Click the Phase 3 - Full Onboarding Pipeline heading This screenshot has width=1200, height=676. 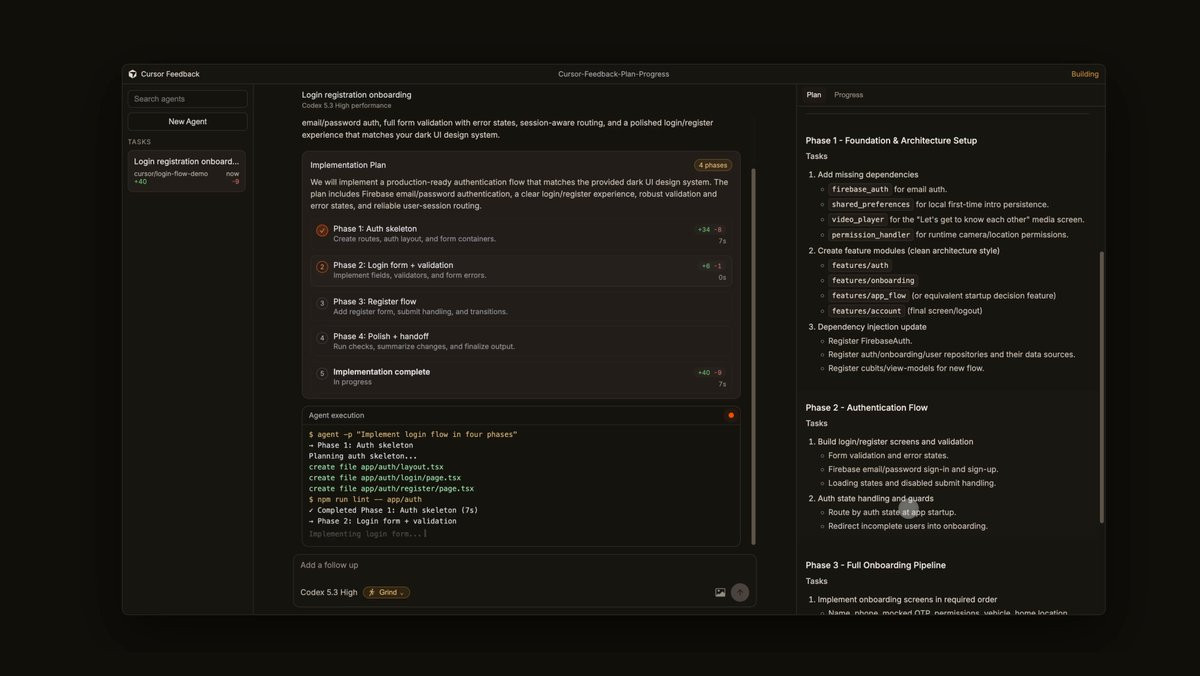tap(875, 565)
